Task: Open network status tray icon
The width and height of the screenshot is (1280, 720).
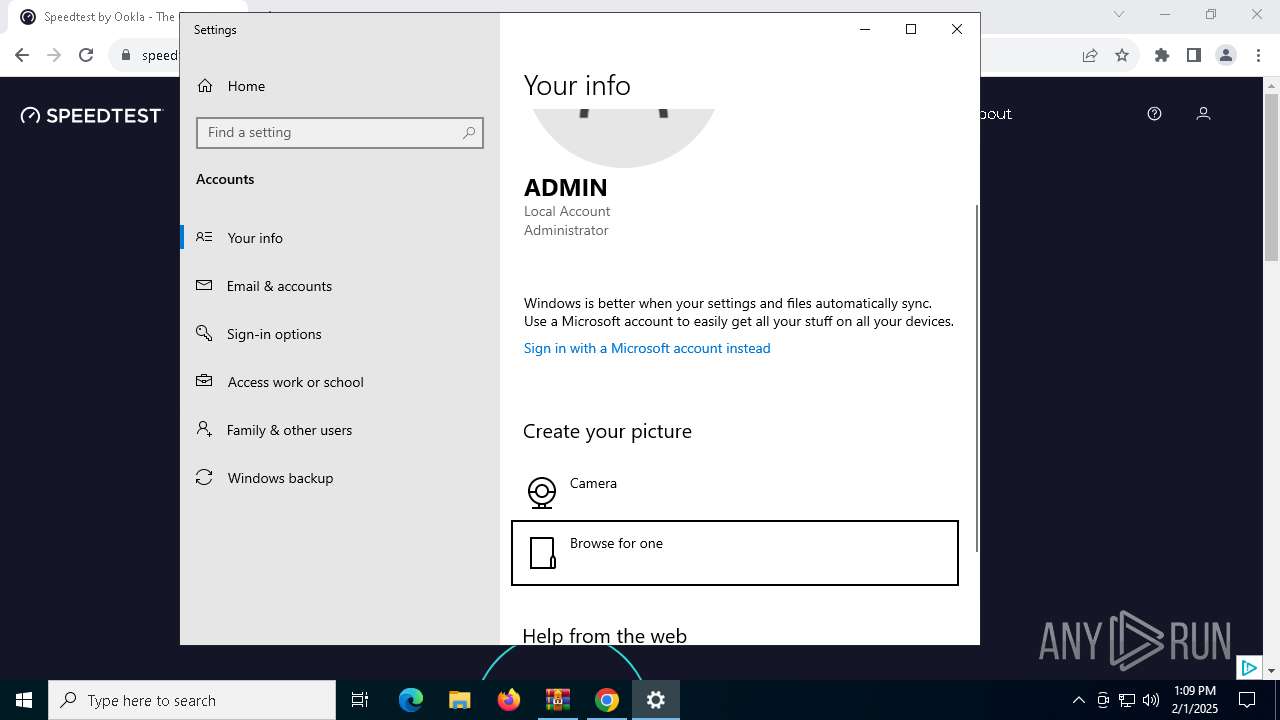Action: pos(1127,700)
